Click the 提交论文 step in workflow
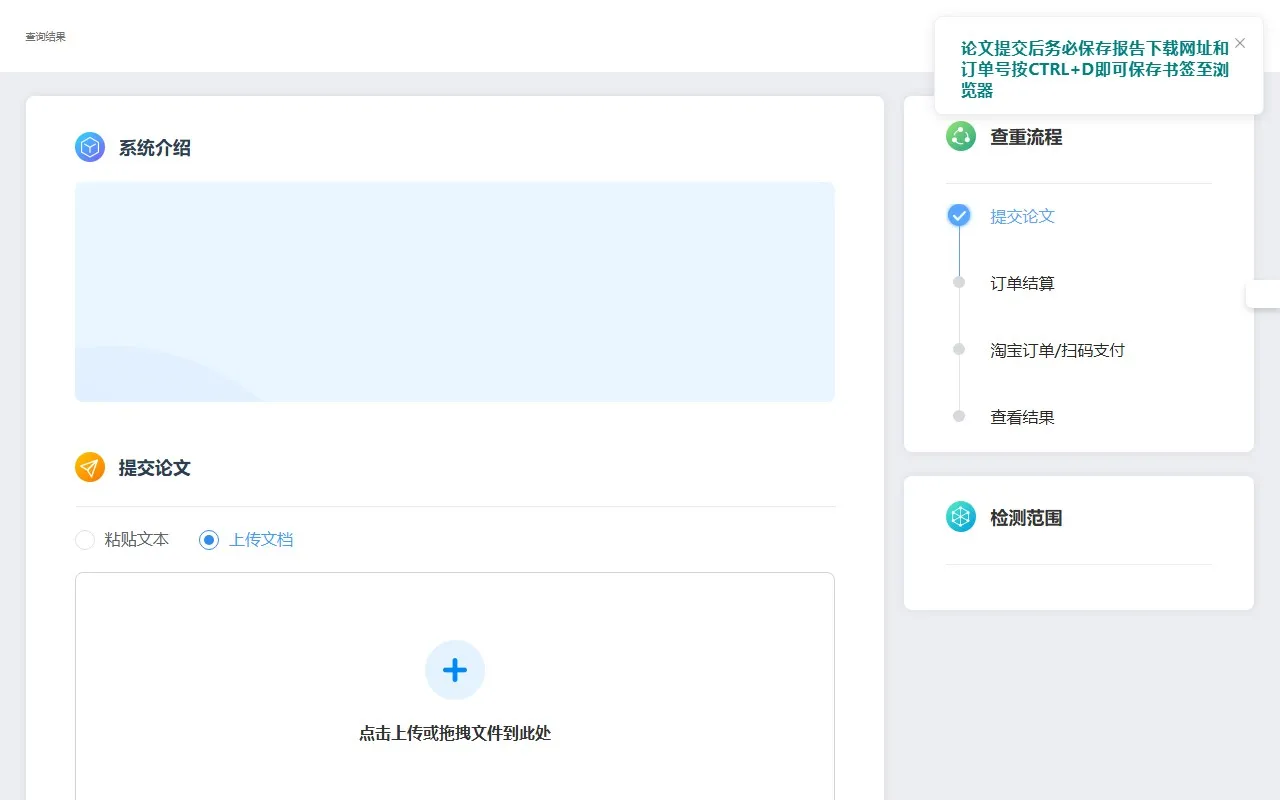The width and height of the screenshot is (1280, 800). click(1022, 216)
